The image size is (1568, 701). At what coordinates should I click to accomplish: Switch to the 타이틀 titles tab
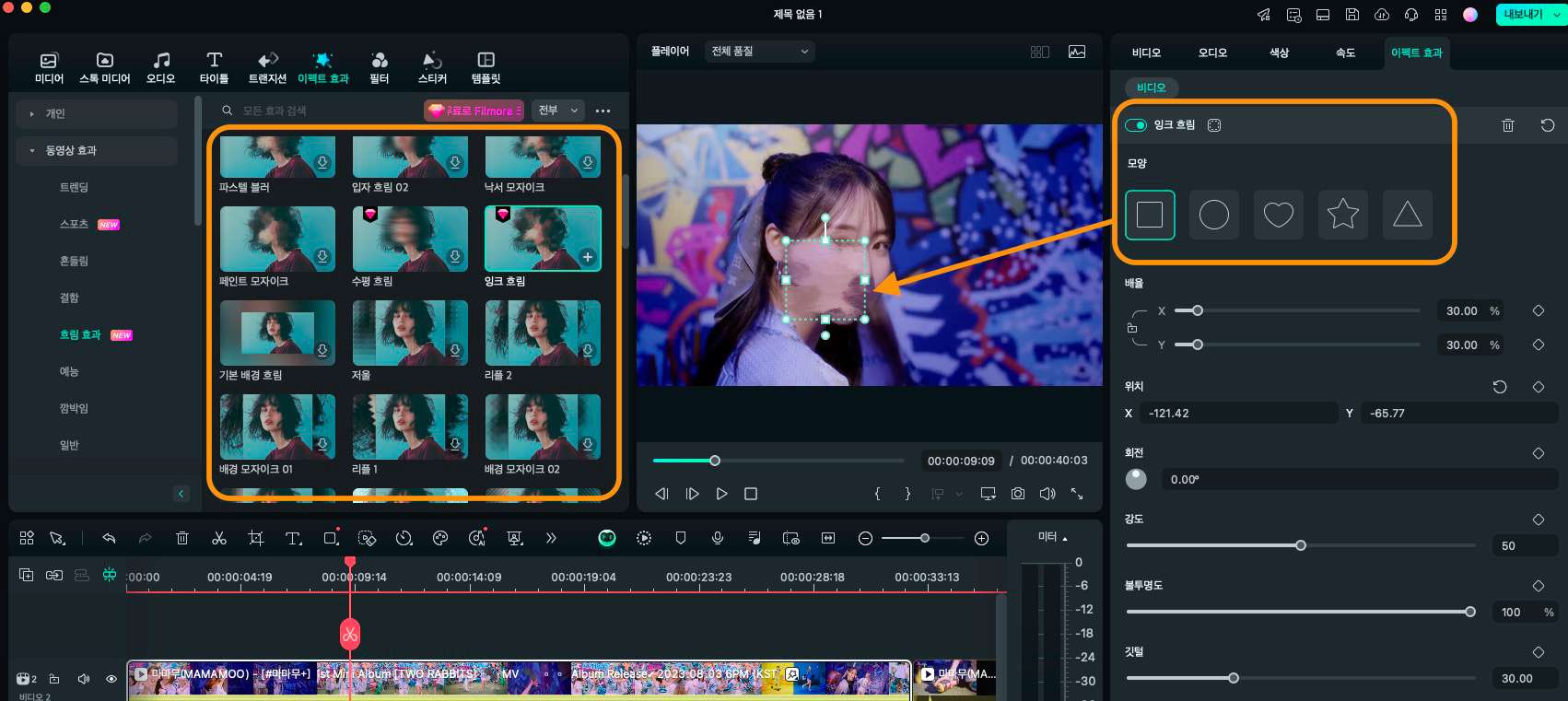click(214, 68)
